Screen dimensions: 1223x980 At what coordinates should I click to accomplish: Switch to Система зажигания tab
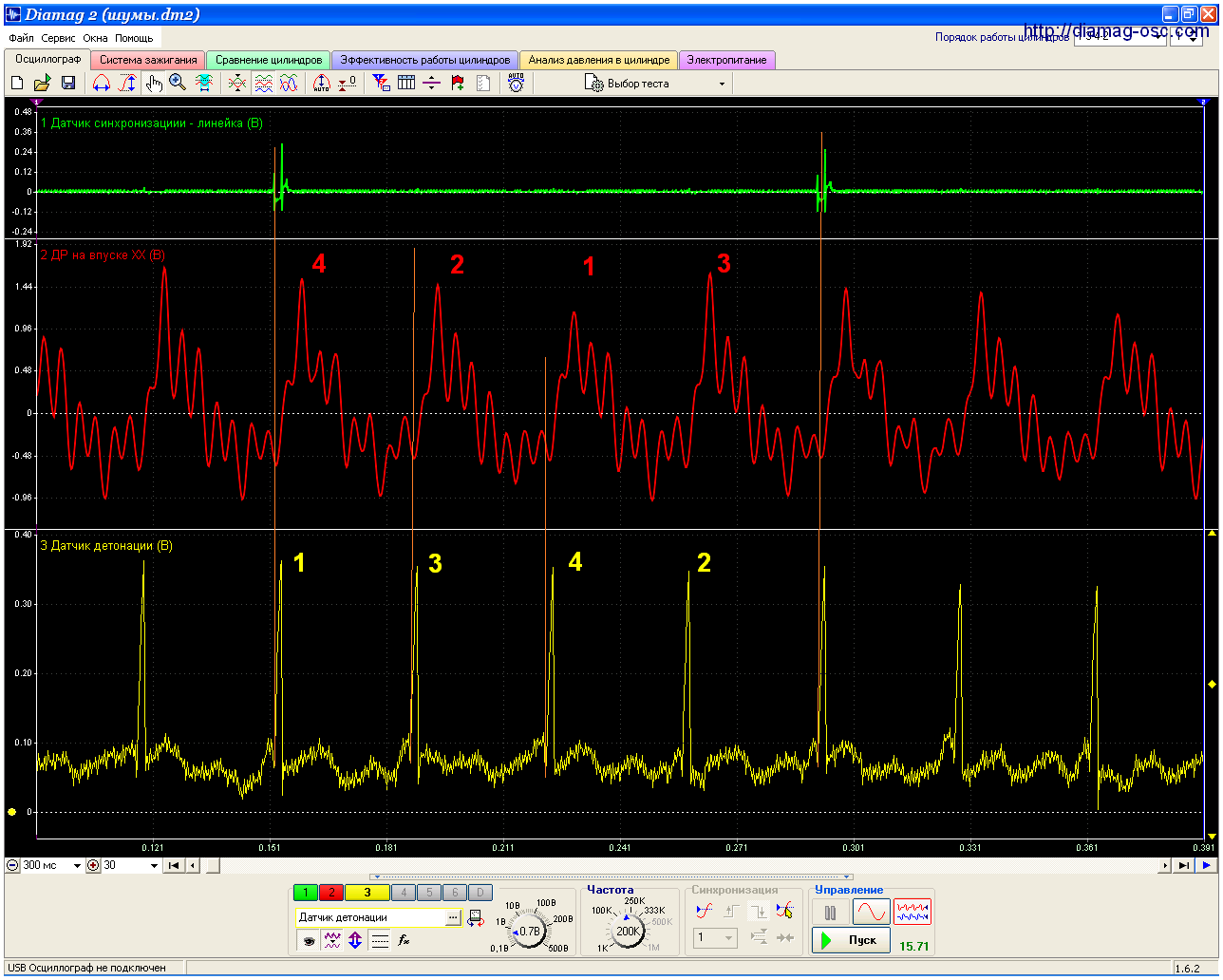click(148, 60)
